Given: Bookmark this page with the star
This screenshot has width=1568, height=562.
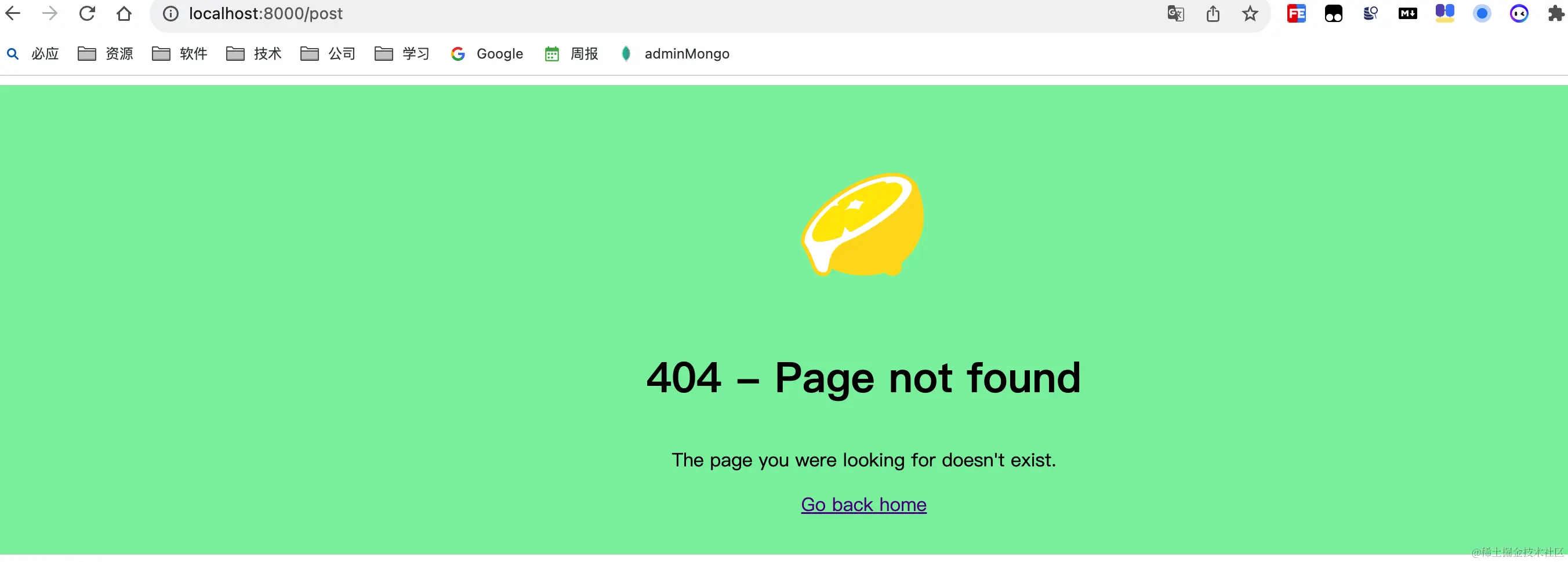Looking at the screenshot, I should [x=1250, y=13].
